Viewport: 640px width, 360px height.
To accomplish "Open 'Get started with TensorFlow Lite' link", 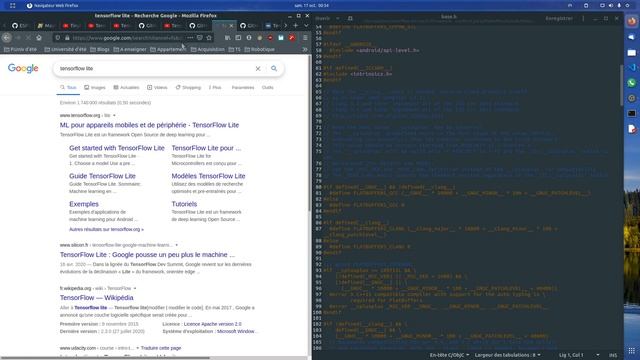I will tap(117, 148).
